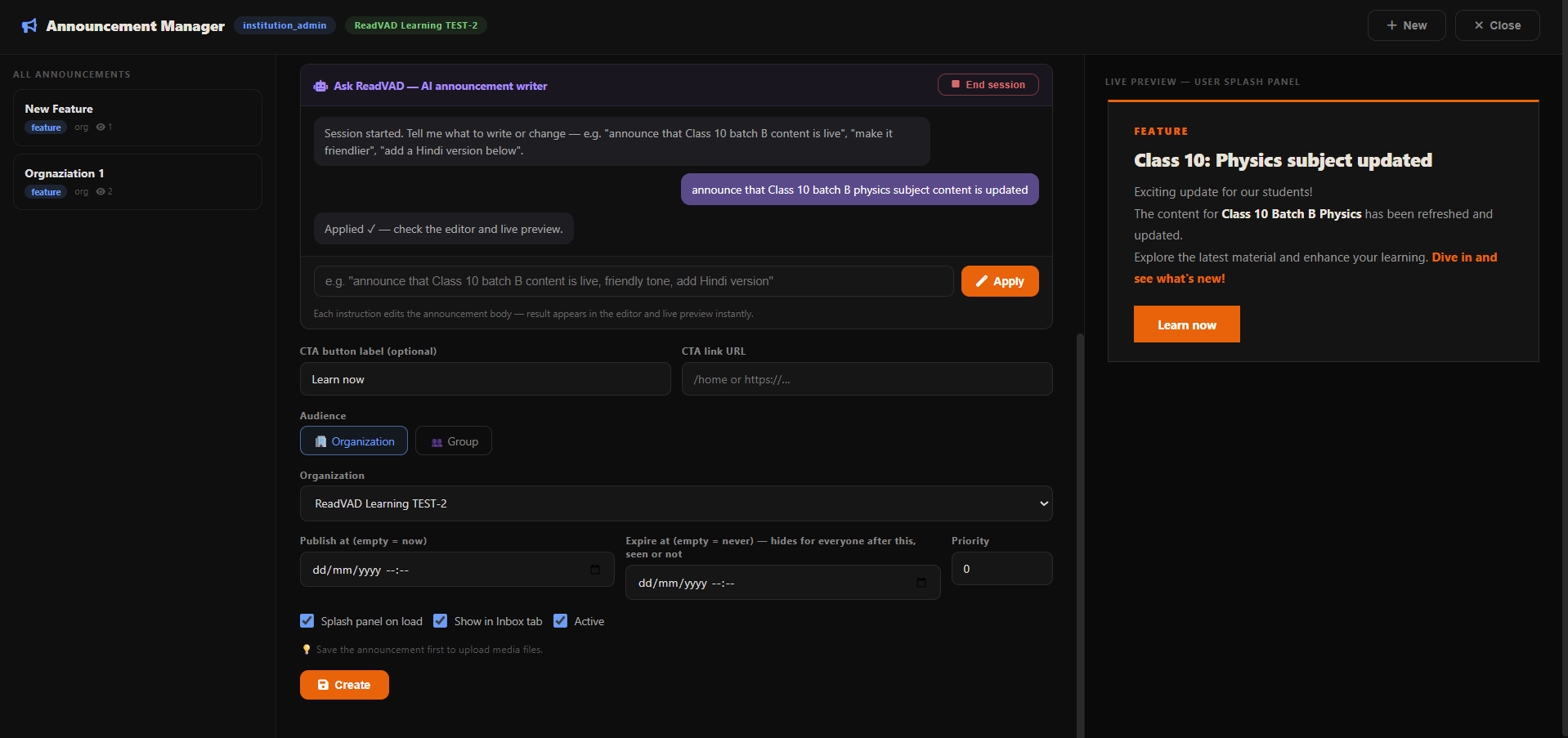The image size is (1568, 738).
Task: Click the institution_admin role badge
Action: pyautogui.click(x=284, y=25)
